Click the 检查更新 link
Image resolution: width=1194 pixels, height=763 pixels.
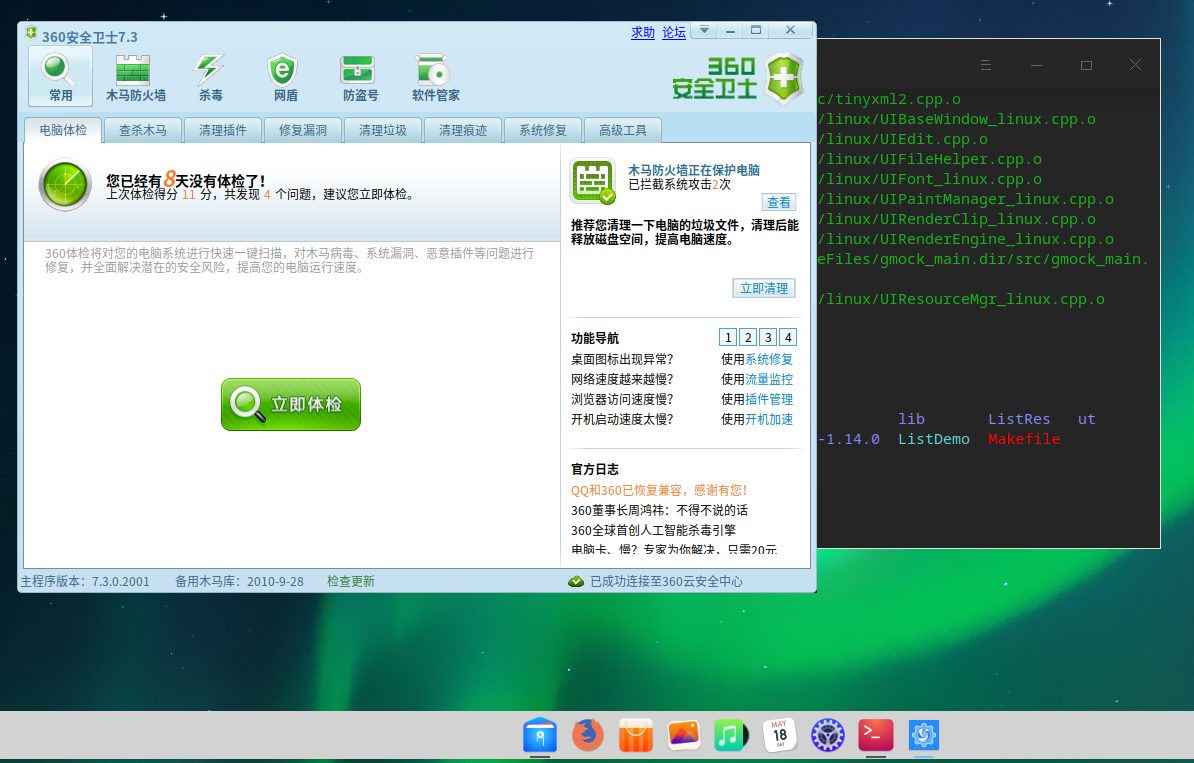(351, 581)
